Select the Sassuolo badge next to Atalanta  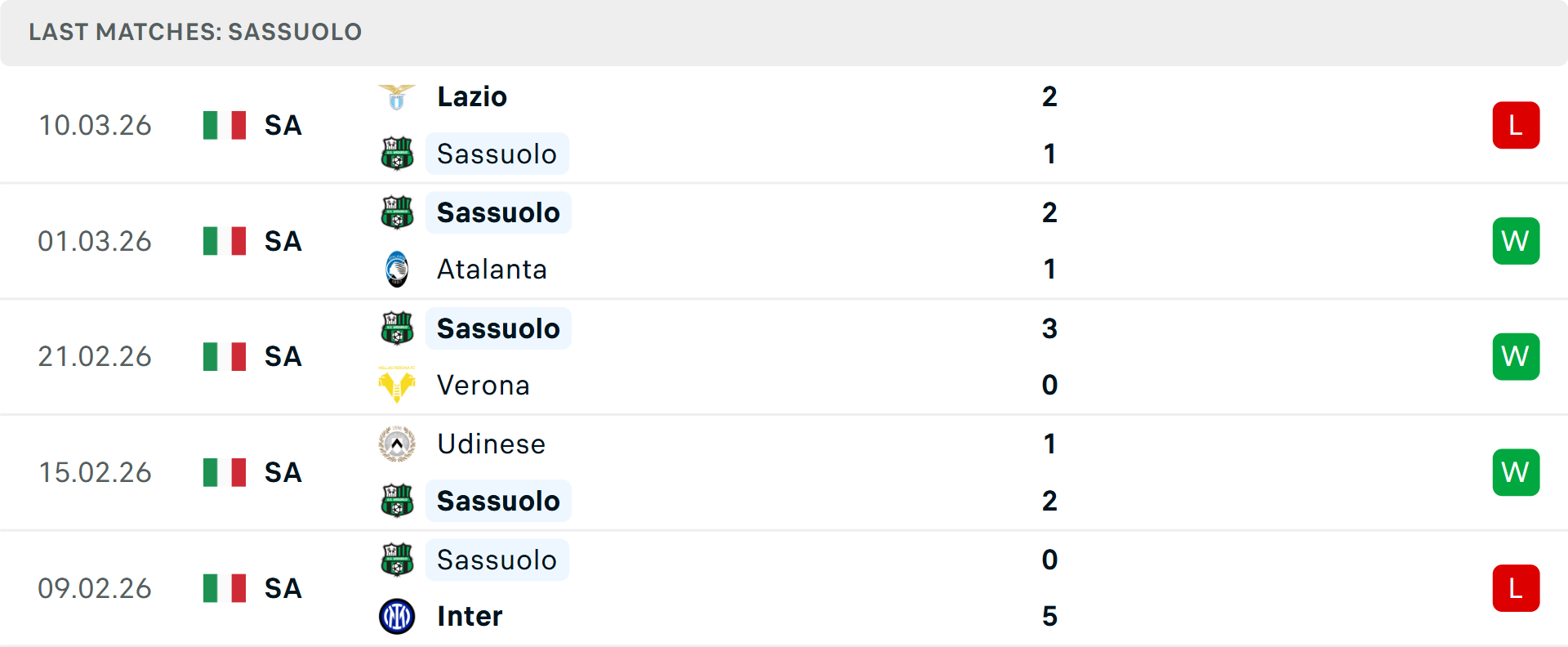[397, 212]
